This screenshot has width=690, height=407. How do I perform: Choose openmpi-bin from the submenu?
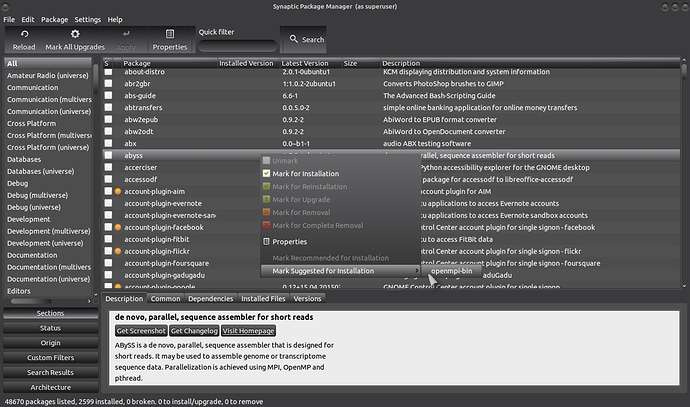(x=451, y=271)
